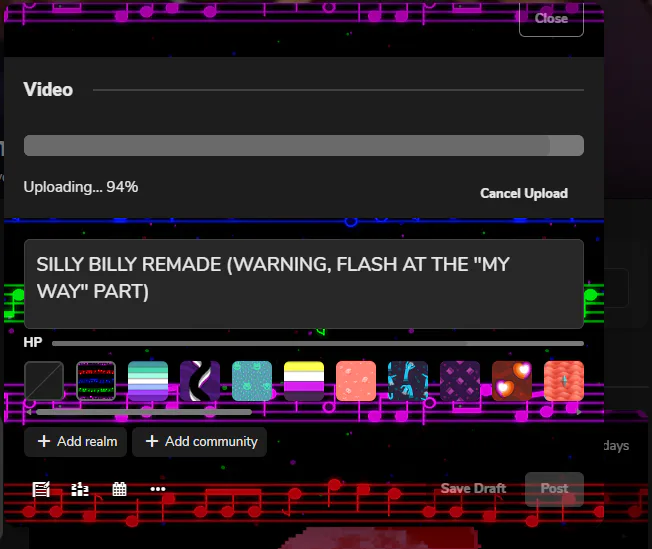Viewport: 652px width, 549px height.
Task: Save the post as draft
Action: [473, 489]
